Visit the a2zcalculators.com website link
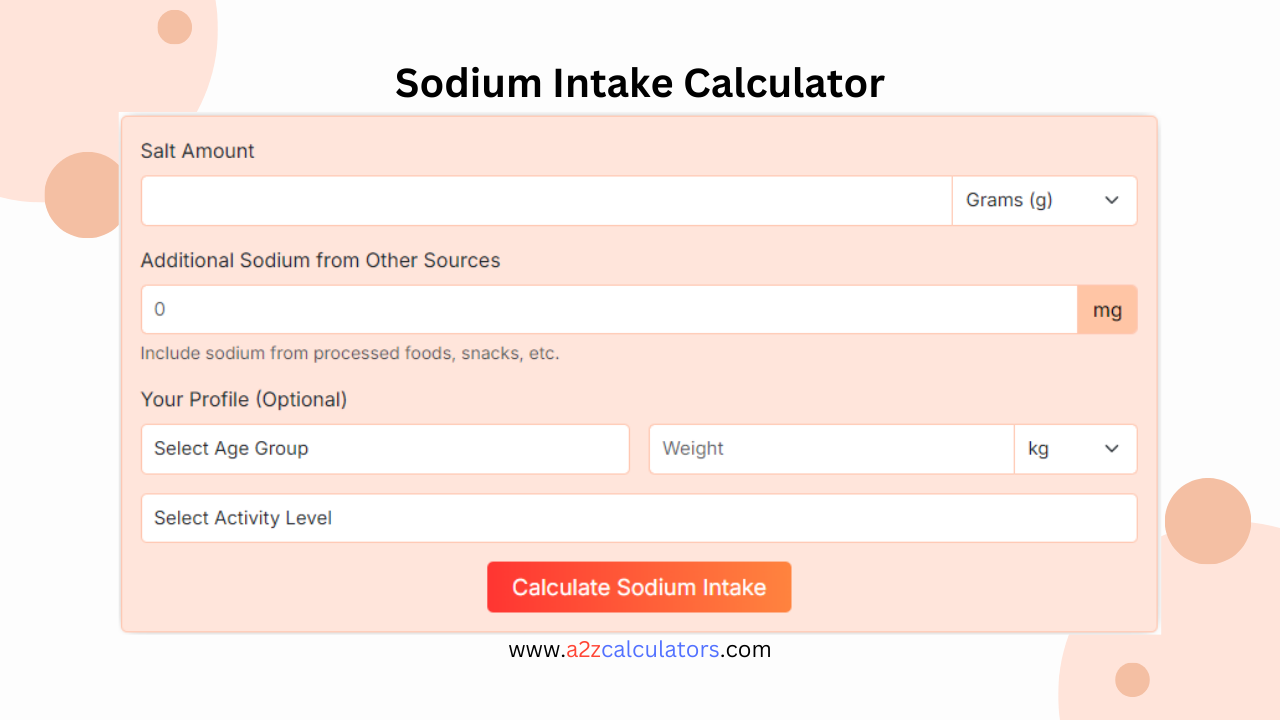 click(x=639, y=649)
